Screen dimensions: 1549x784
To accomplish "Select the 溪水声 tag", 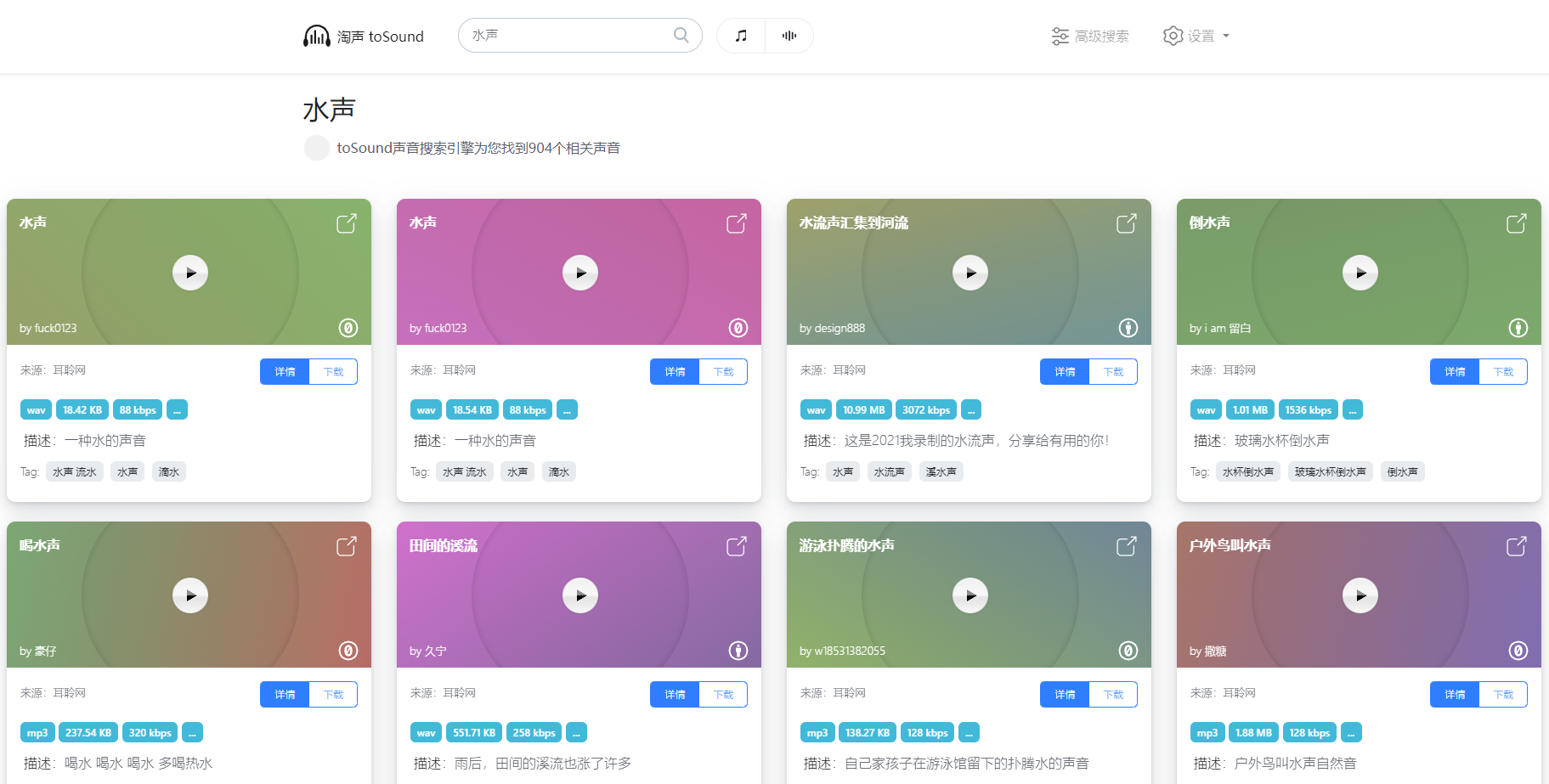I will [x=941, y=471].
